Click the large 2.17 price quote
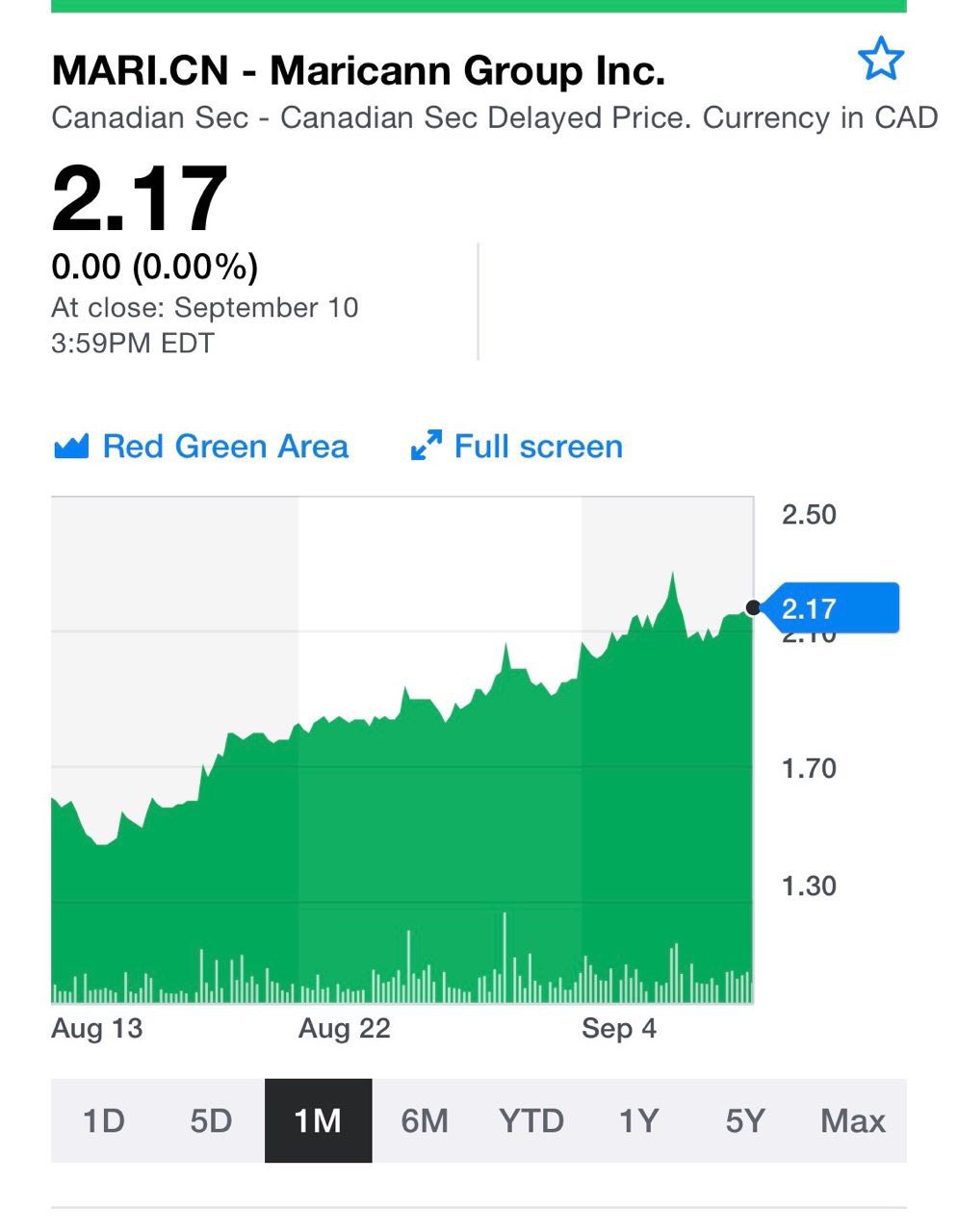Image resolution: width=958 pixels, height=1232 pixels. (140, 199)
